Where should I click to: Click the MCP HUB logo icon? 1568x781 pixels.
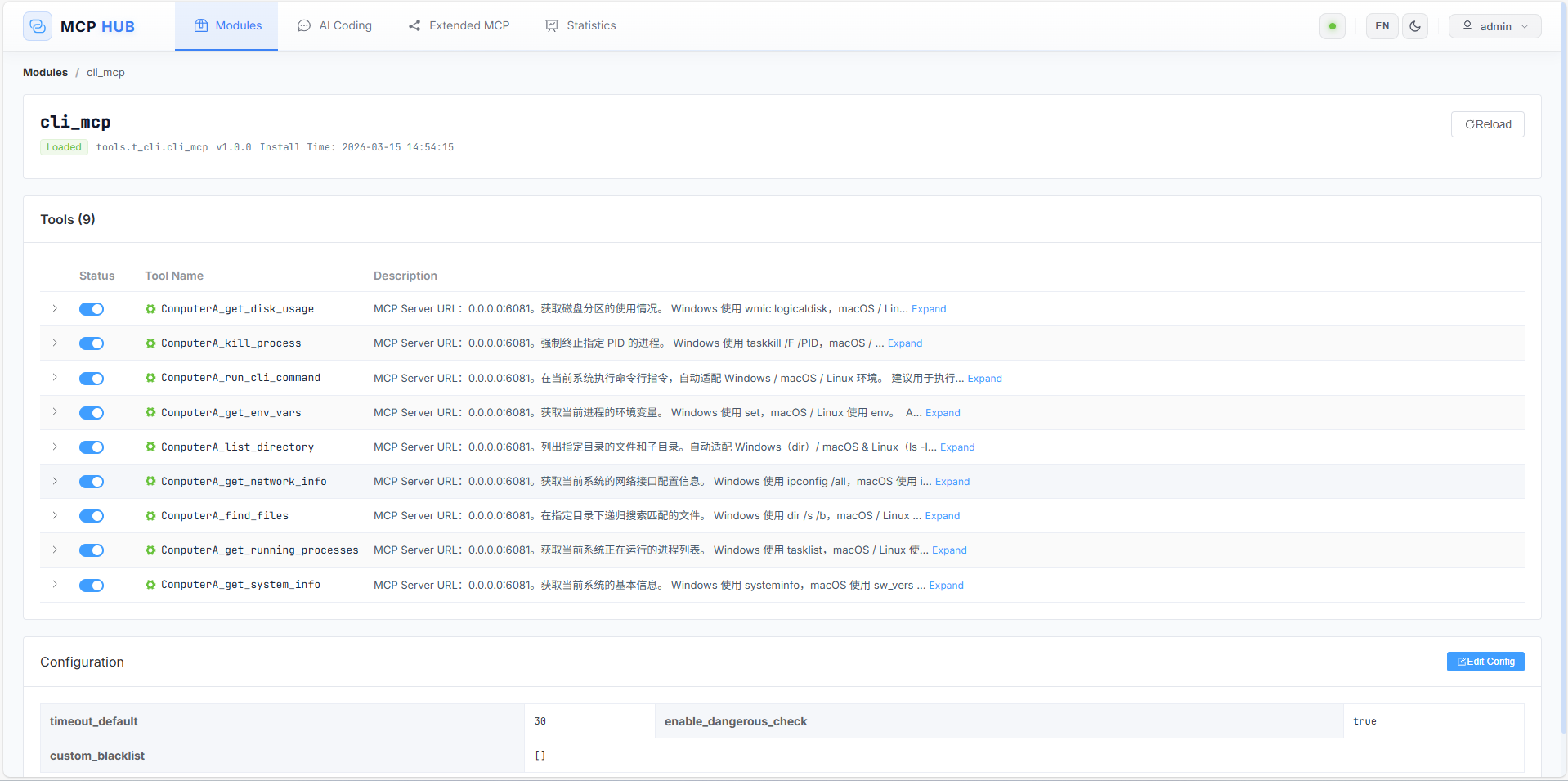[38, 26]
